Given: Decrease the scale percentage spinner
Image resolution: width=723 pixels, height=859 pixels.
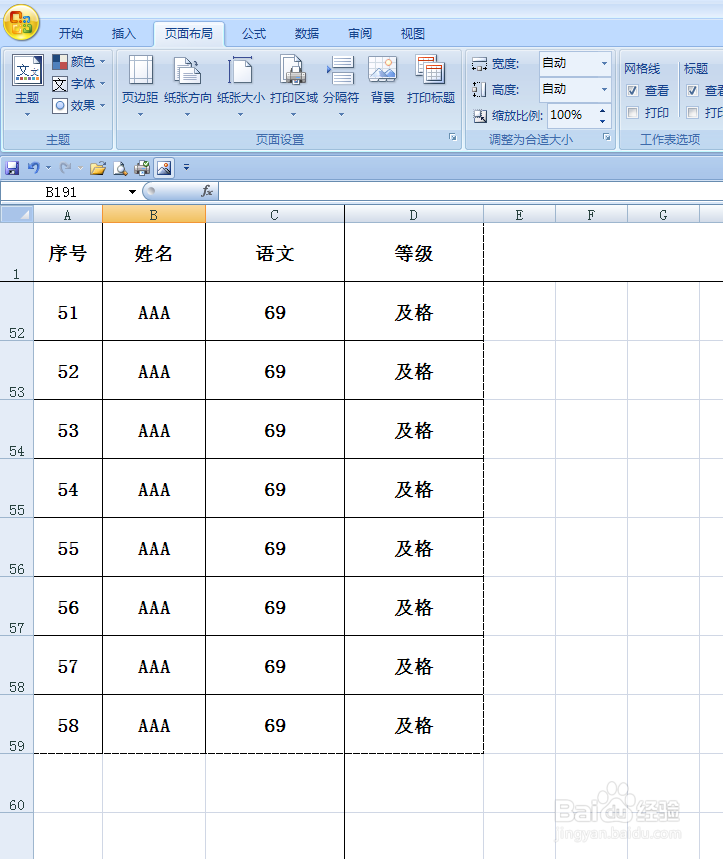Looking at the screenshot, I should tap(602, 121).
